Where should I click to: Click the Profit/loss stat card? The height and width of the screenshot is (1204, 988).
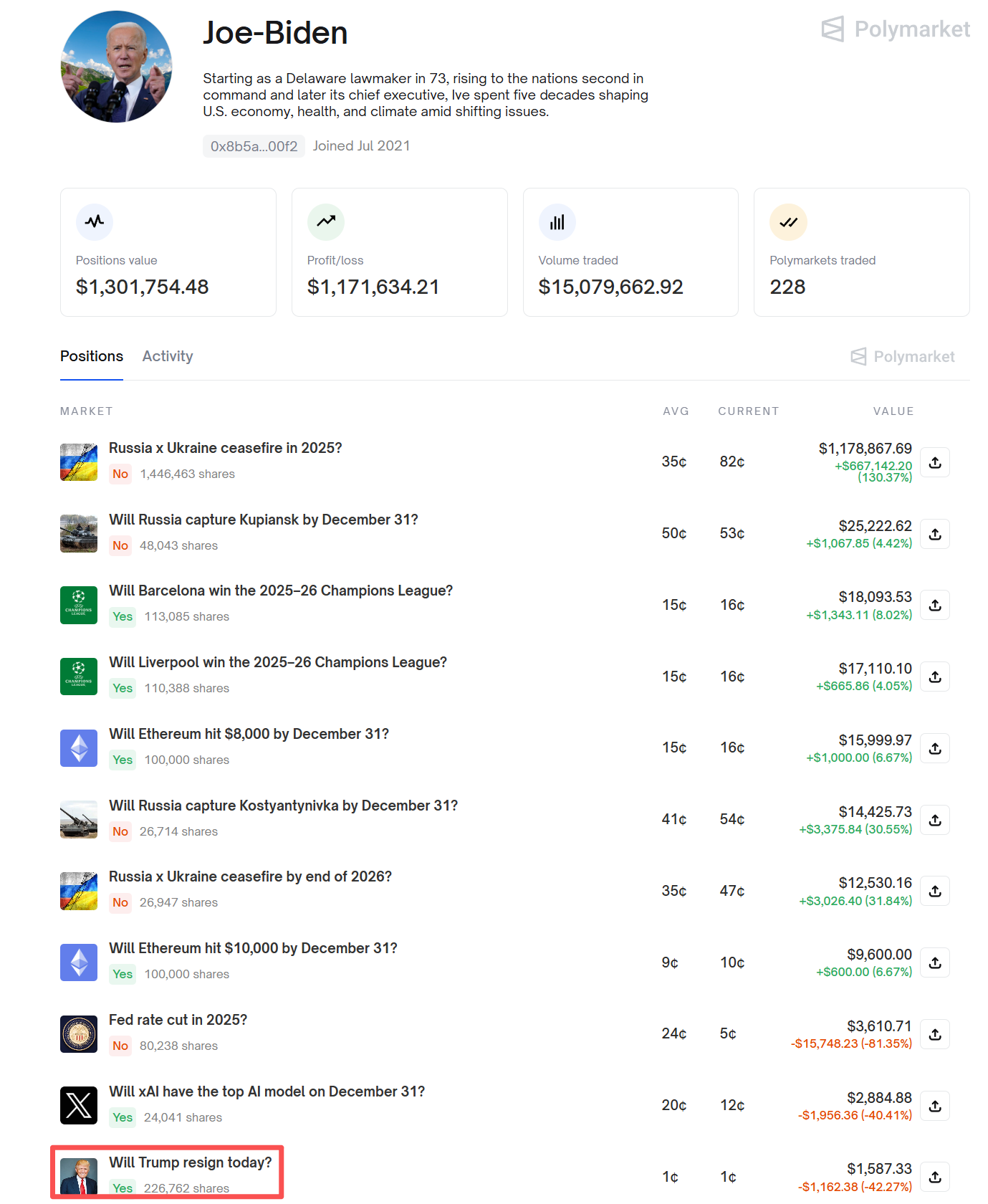pyautogui.click(x=399, y=252)
